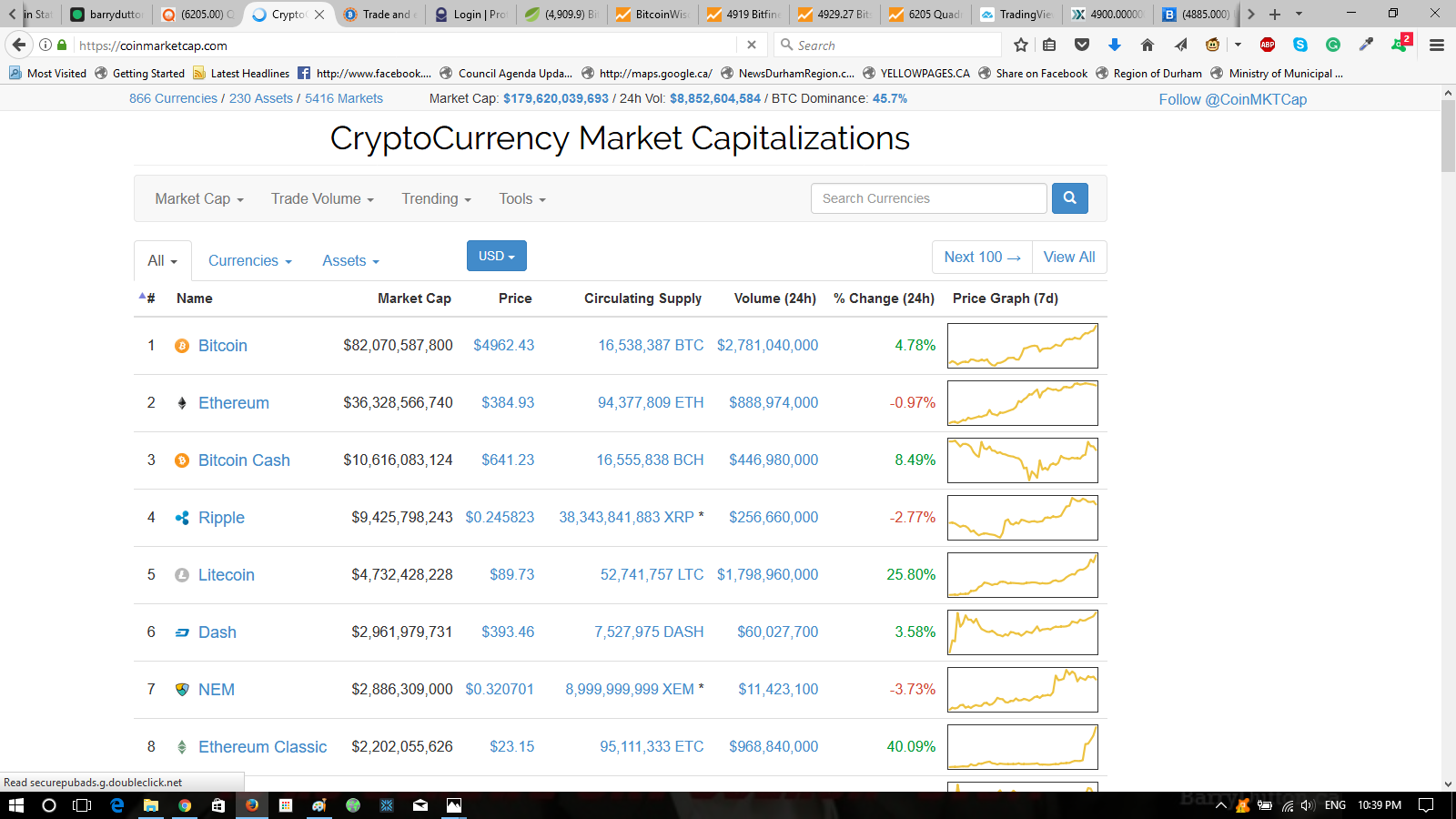
Task: Open the Grammarly extension icon
Action: [1333, 45]
